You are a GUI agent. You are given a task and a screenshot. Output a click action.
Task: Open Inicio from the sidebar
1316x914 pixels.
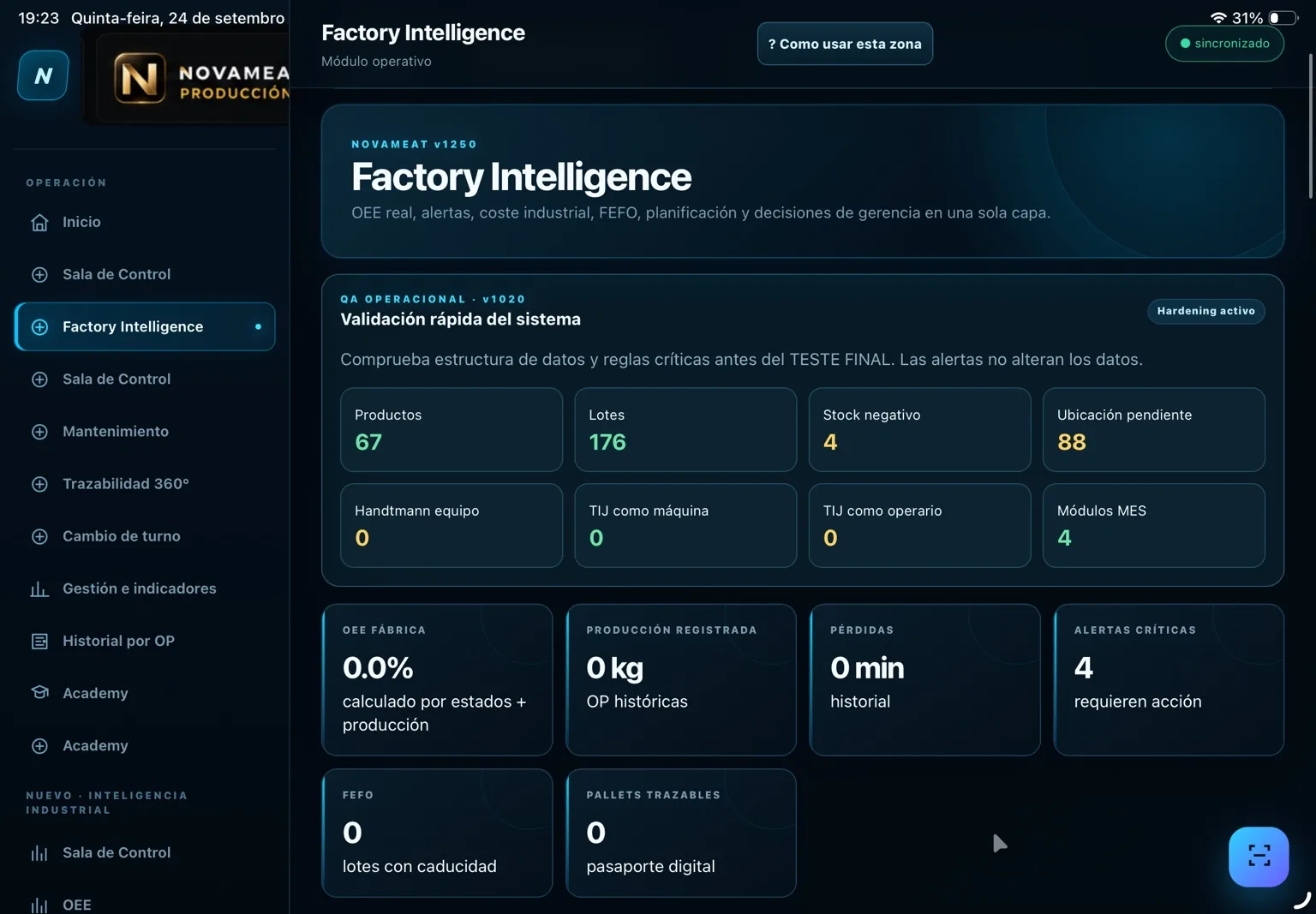(145, 223)
